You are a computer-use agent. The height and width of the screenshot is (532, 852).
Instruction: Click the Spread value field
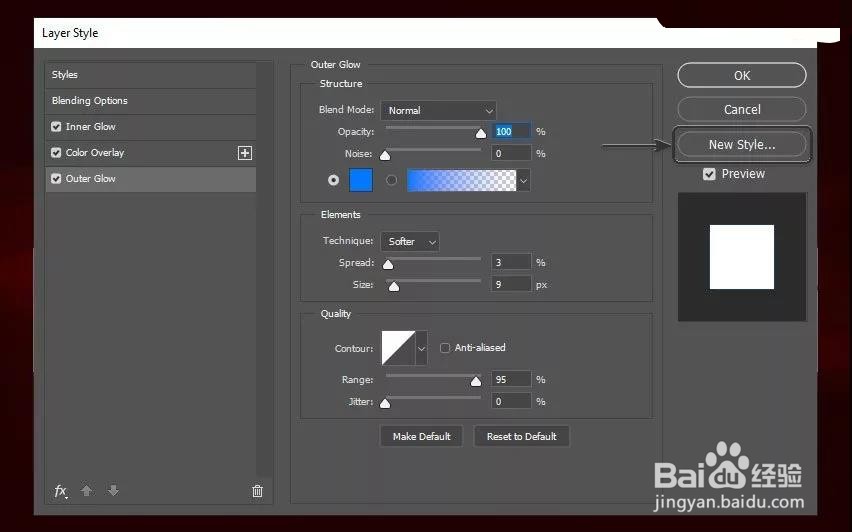point(511,262)
